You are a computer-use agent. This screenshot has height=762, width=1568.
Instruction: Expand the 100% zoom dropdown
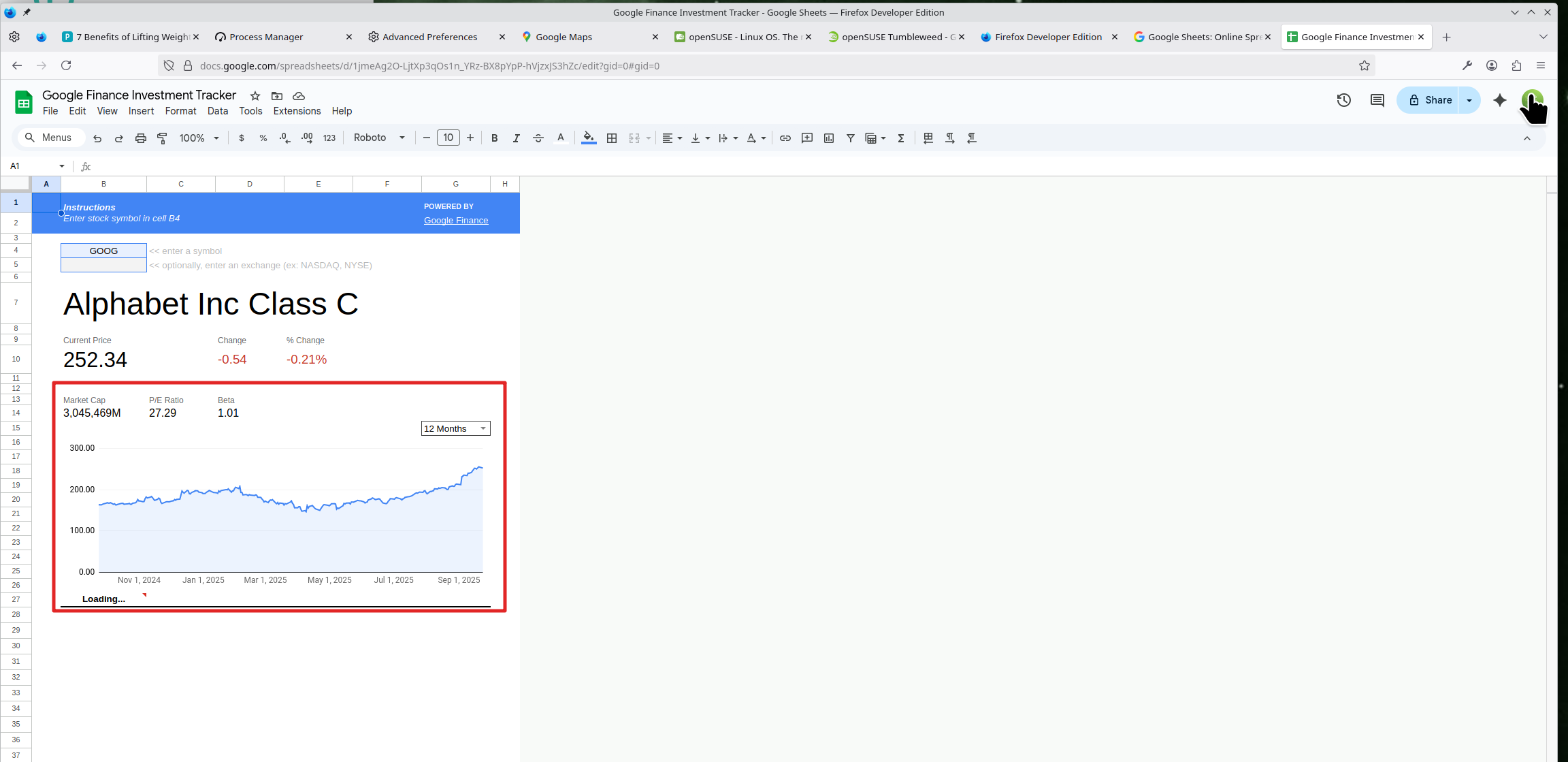199,138
